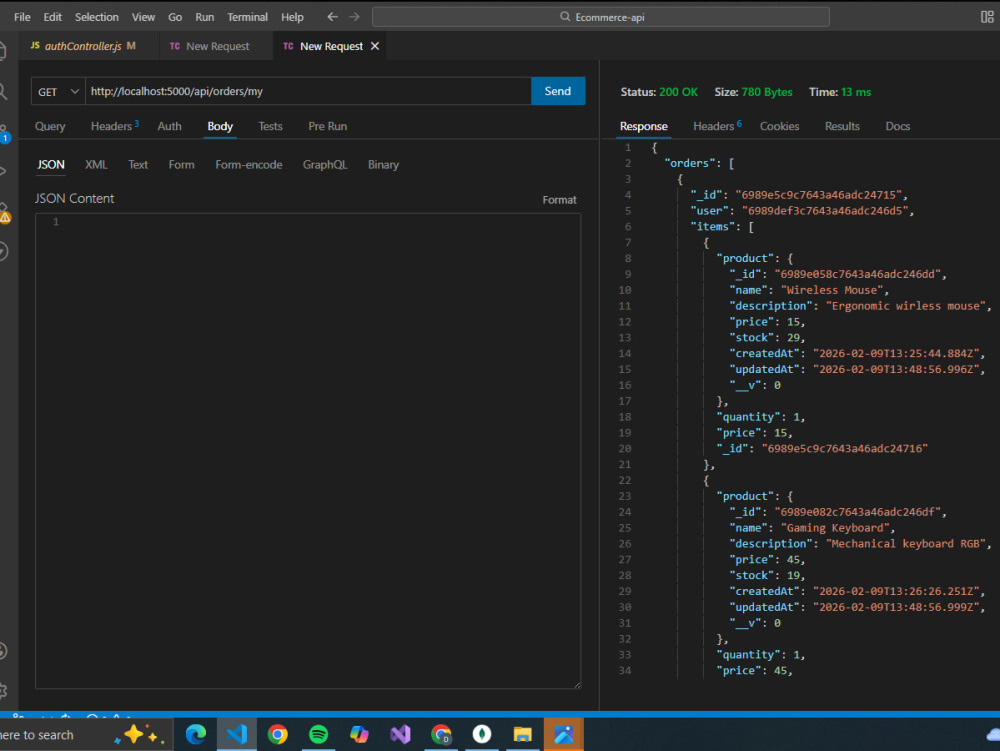This screenshot has height=751, width=1000.
Task: Open the Run menu
Action: click(204, 17)
